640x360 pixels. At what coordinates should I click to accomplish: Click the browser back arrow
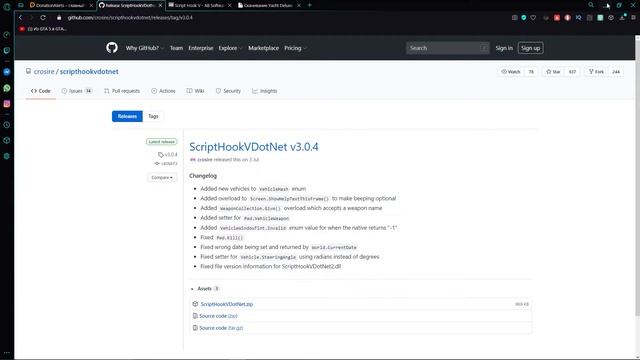(20, 18)
